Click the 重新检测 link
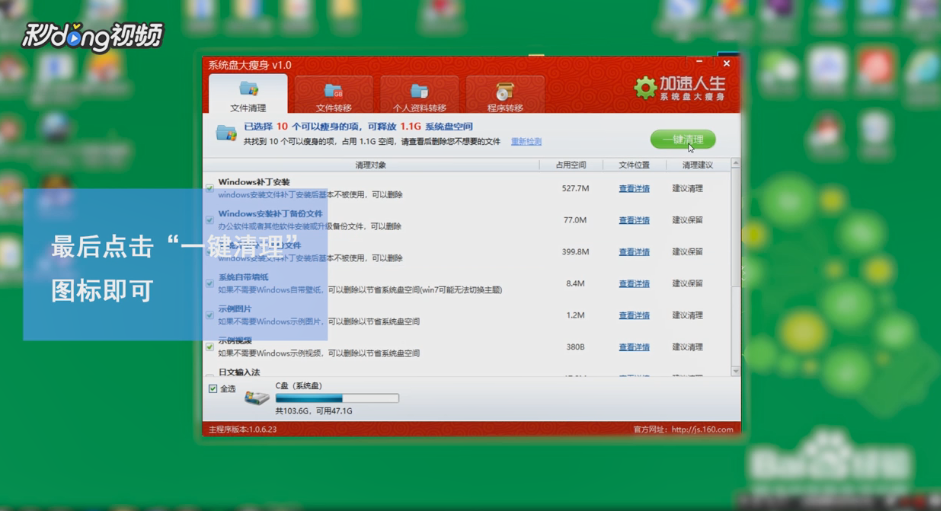Screen dimensions: 941x511 pyautogui.click(x=526, y=142)
